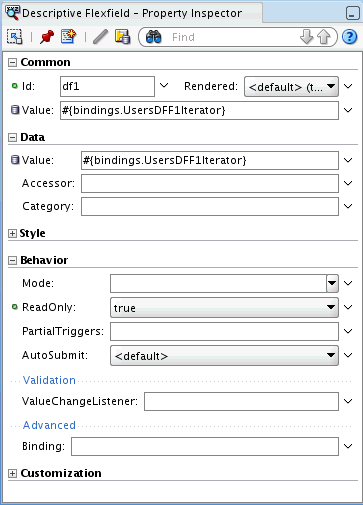Click into the Id field df1
Image resolution: width=363 pixels, height=505 pixels.
pos(107,86)
